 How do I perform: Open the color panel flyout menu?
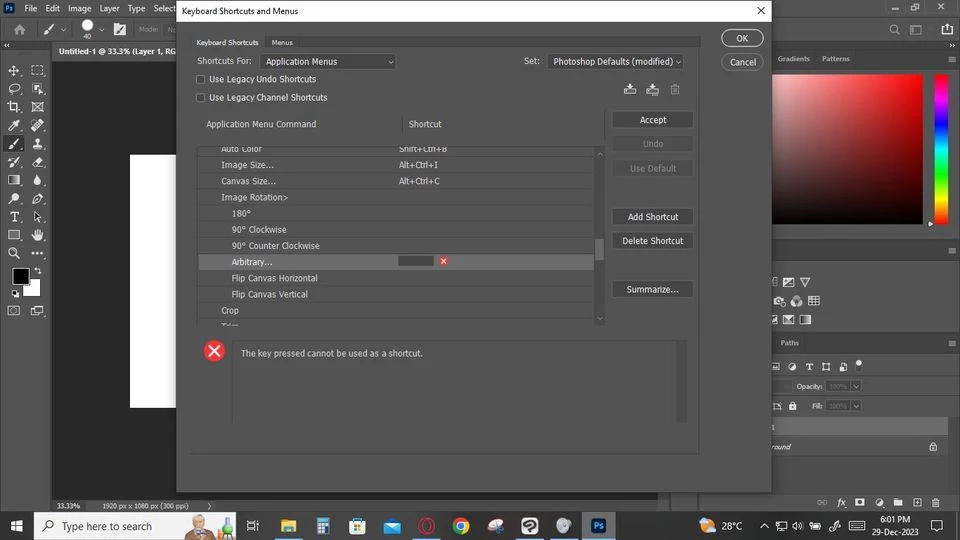pos(951,59)
